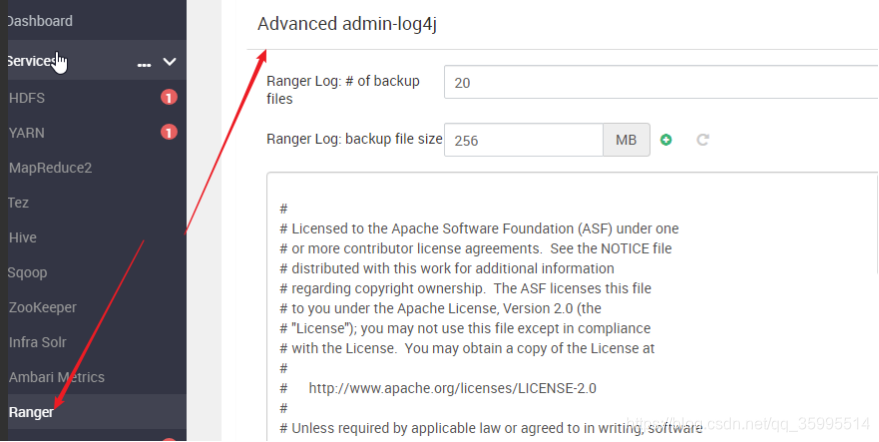879x442 pixels.
Task: Edit the number of backup files field
Action: pos(661,82)
